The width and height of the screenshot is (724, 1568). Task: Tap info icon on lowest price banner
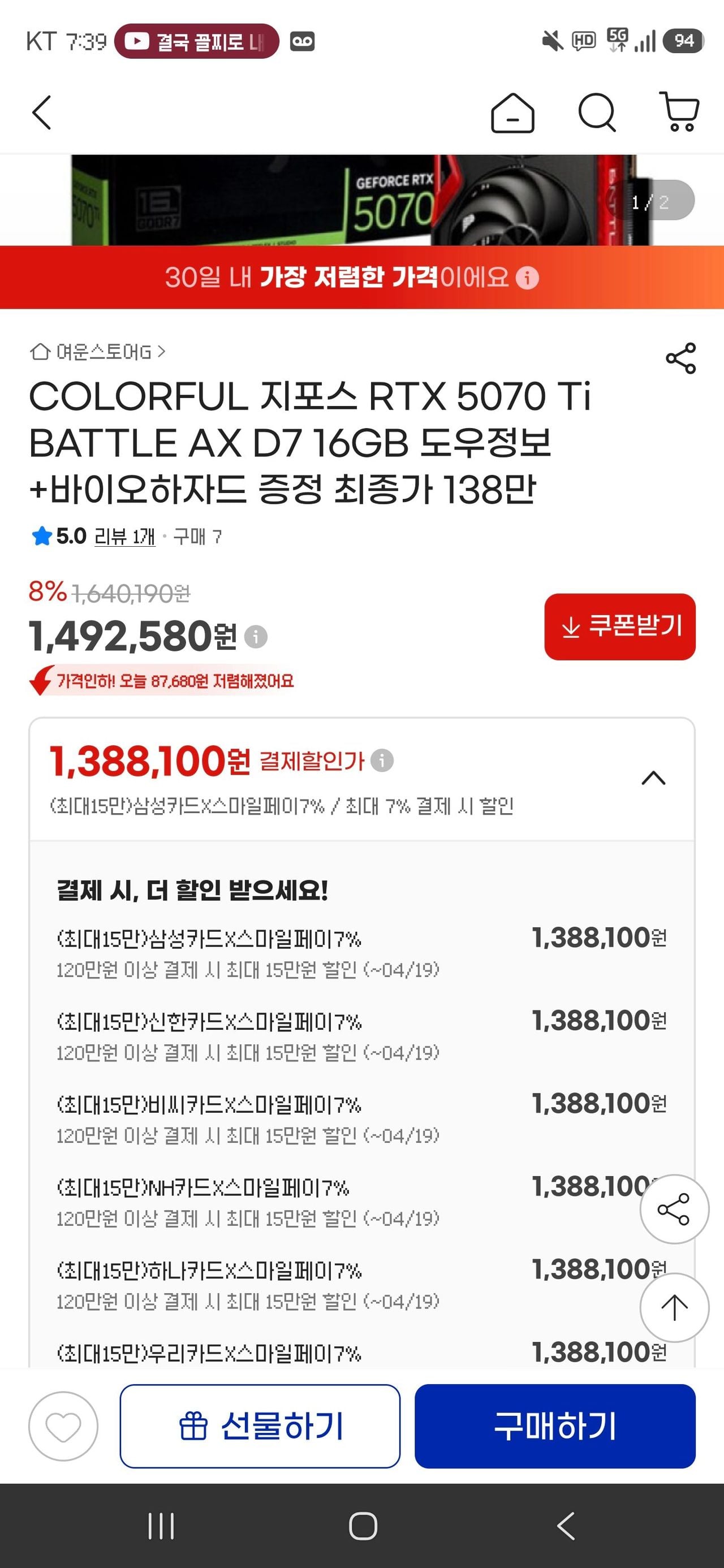527,278
